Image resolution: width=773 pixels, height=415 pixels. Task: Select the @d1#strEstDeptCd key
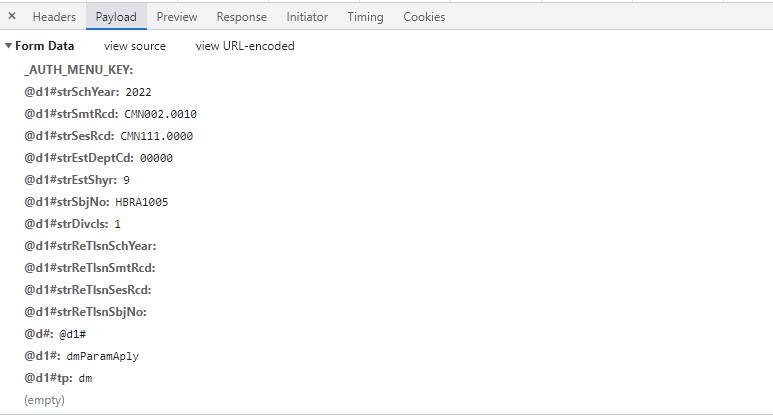click(x=79, y=158)
